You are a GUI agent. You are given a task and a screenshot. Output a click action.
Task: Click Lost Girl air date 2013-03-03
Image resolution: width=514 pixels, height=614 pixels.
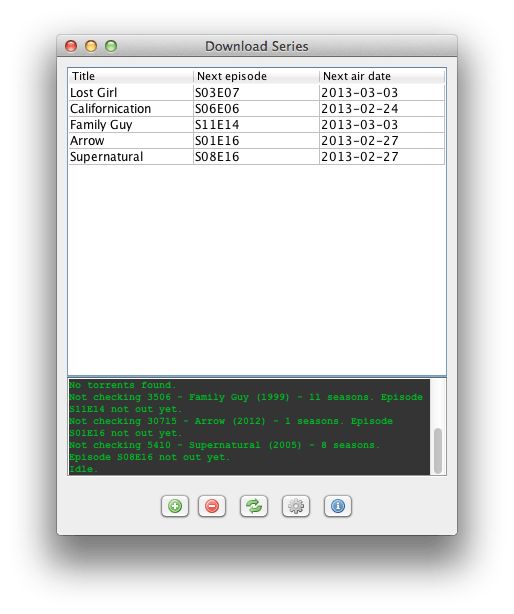(382, 93)
